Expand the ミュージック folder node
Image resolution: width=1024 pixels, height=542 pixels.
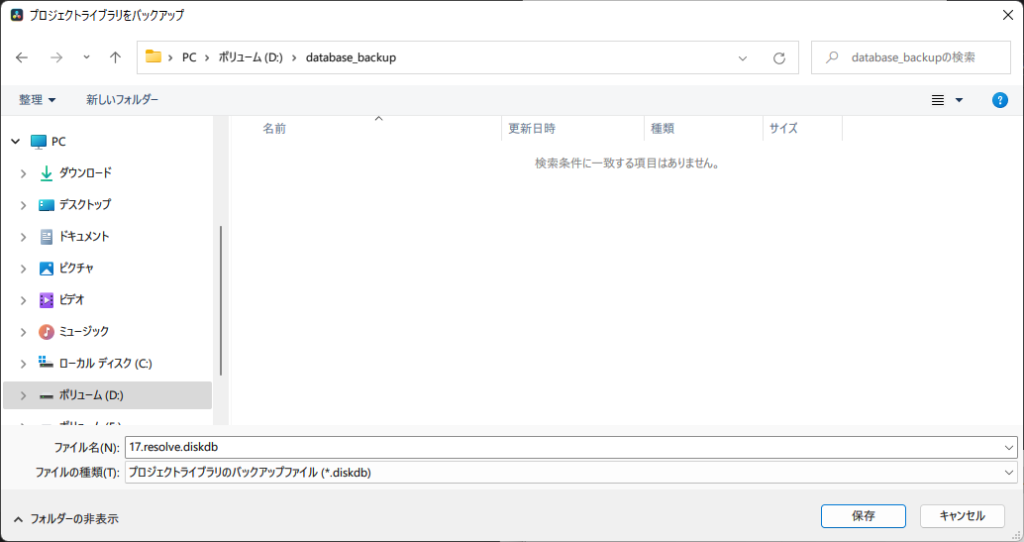(24, 332)
